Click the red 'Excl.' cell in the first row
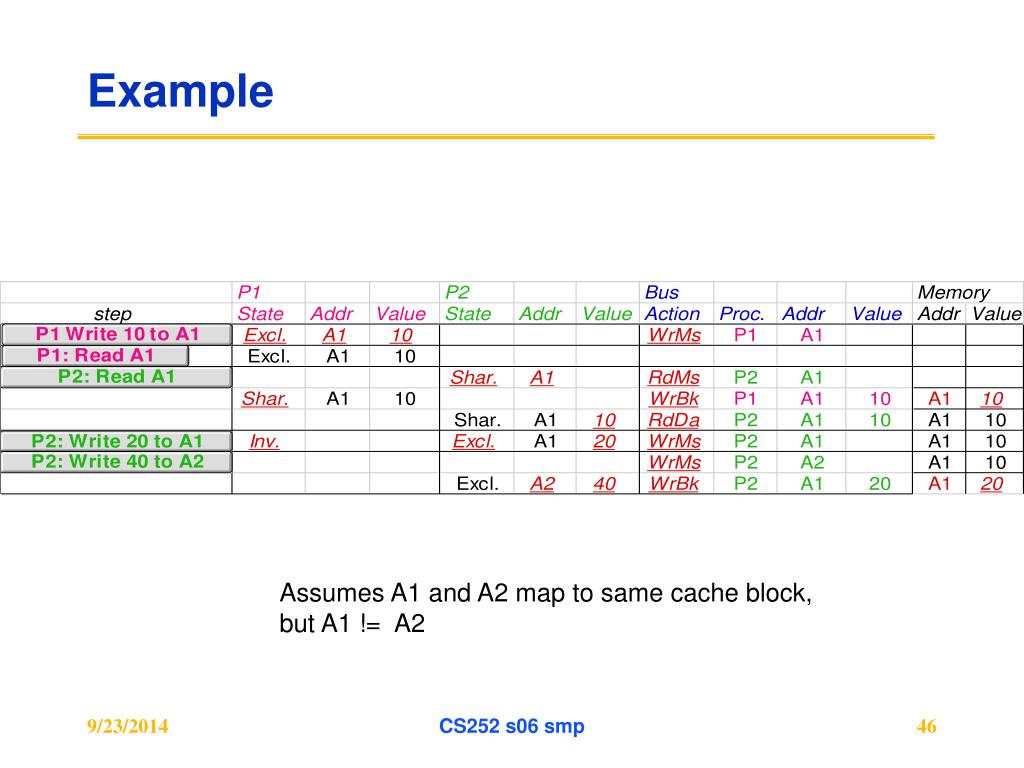This screenshot has height=768, width=1024. pyautogui.click(x=264, y=335)
